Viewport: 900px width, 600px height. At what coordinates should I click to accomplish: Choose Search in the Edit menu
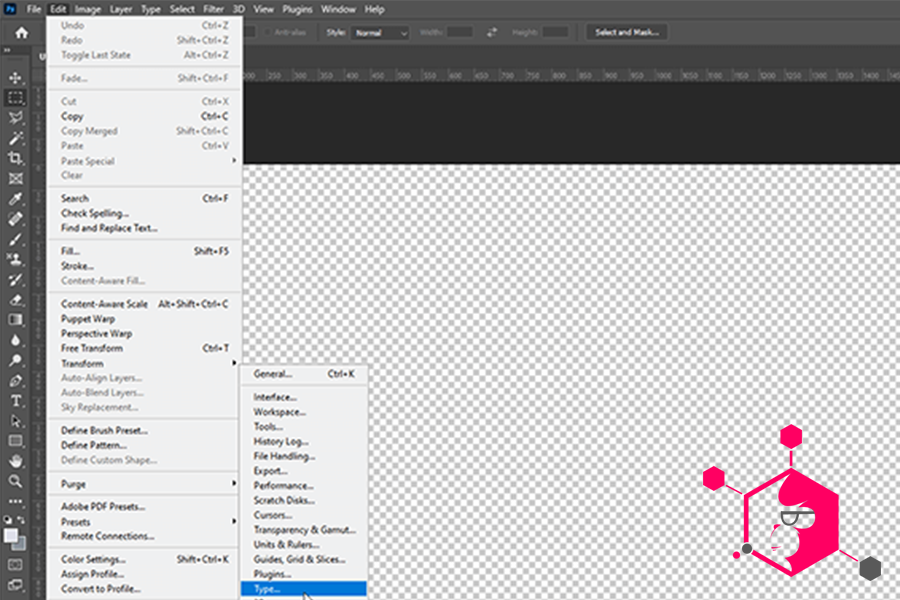pos(144,198)
